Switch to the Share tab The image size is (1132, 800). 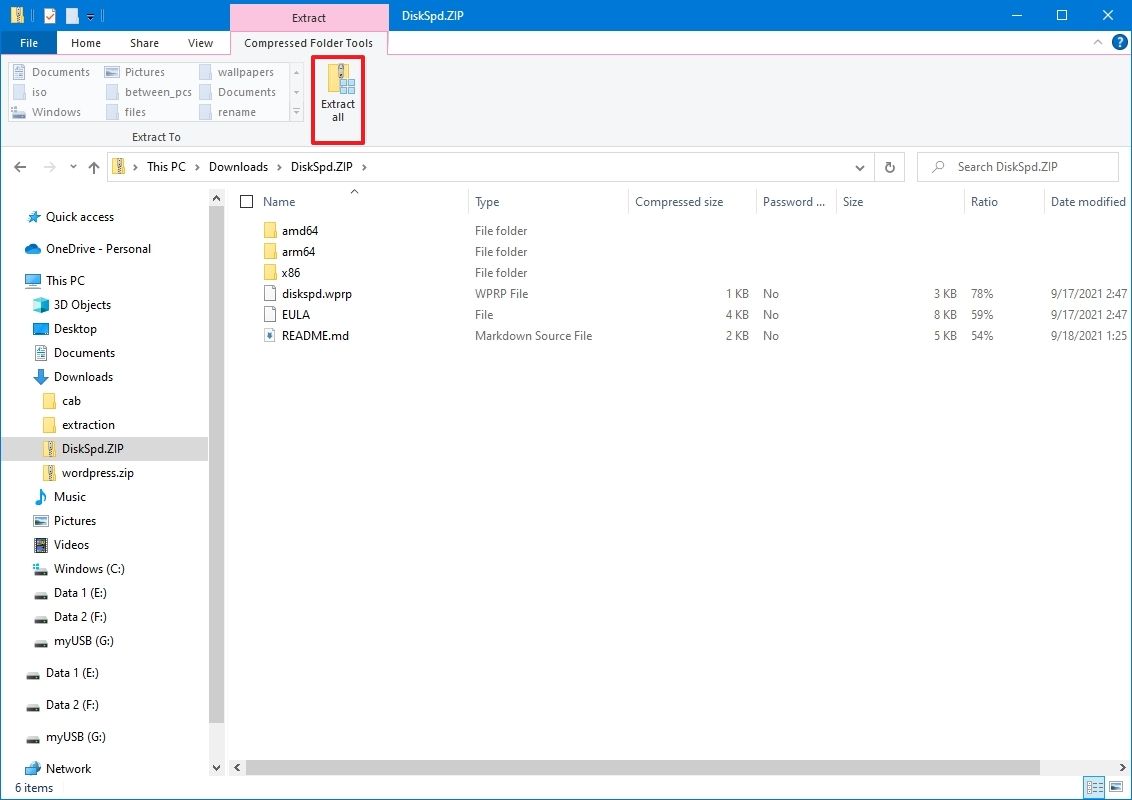[x=144, y=42]
